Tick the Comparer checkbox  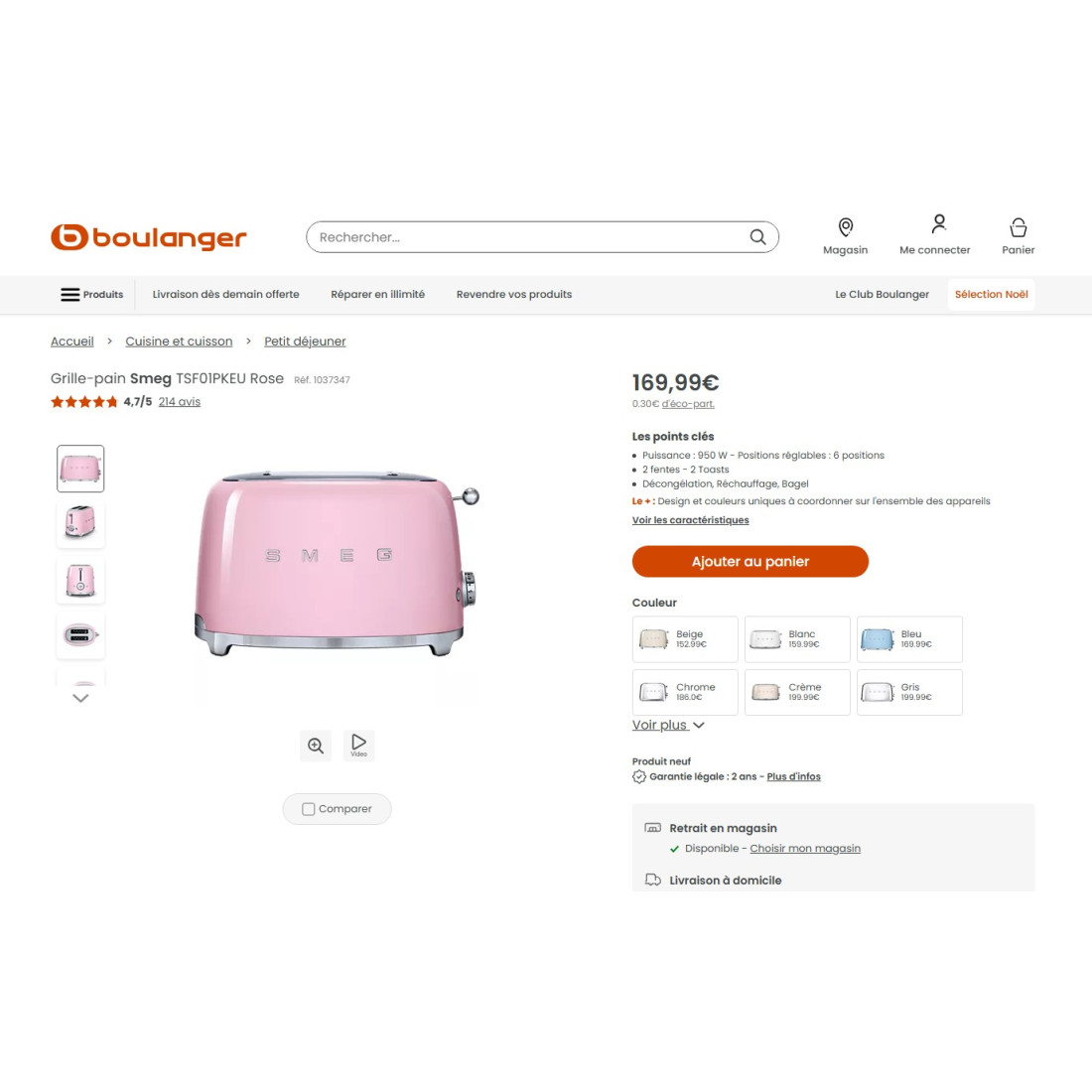pos(309,809)
